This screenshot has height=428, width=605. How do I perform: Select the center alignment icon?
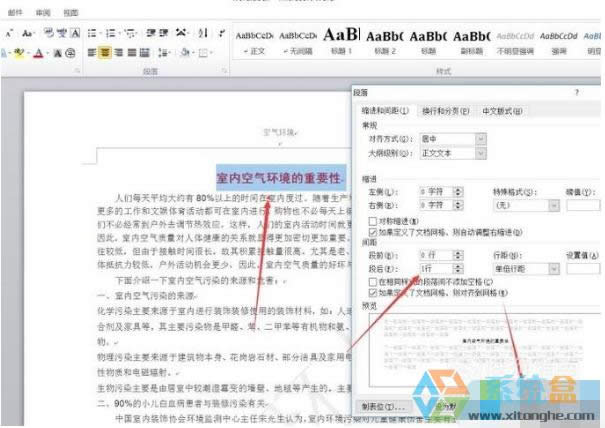coord(105,52)
